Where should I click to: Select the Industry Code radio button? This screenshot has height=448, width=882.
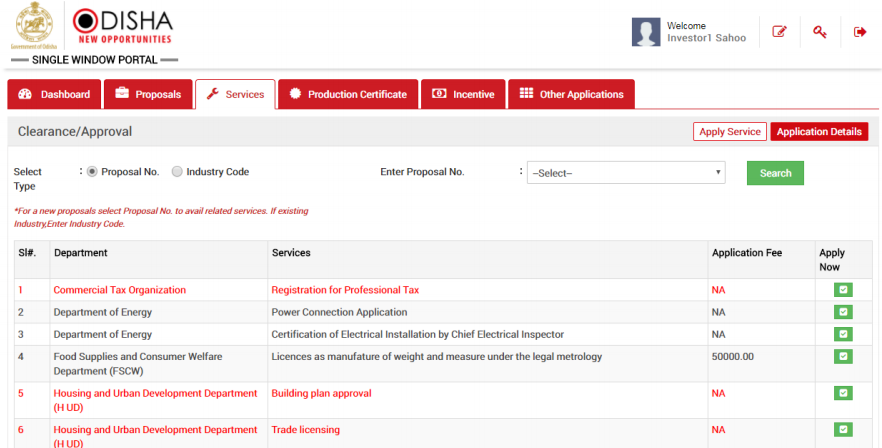pyautogui.click(x=177, y=172)
